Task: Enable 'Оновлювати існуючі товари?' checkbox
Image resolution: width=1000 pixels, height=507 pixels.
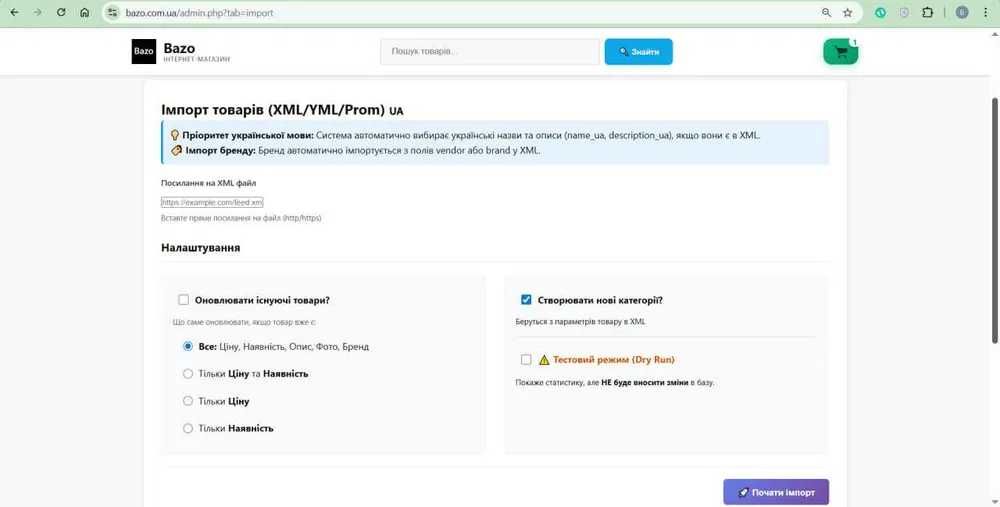Action: (184, 300)
